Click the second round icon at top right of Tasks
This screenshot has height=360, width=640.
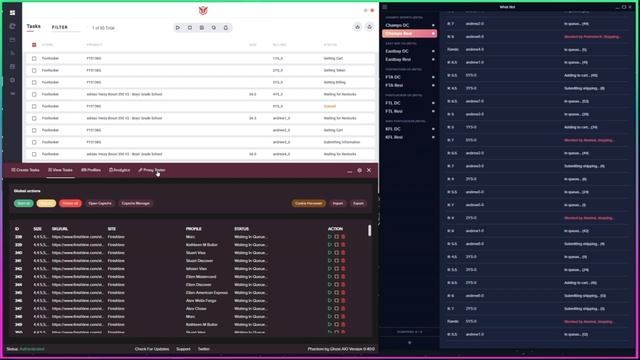(x=369, y=27)
